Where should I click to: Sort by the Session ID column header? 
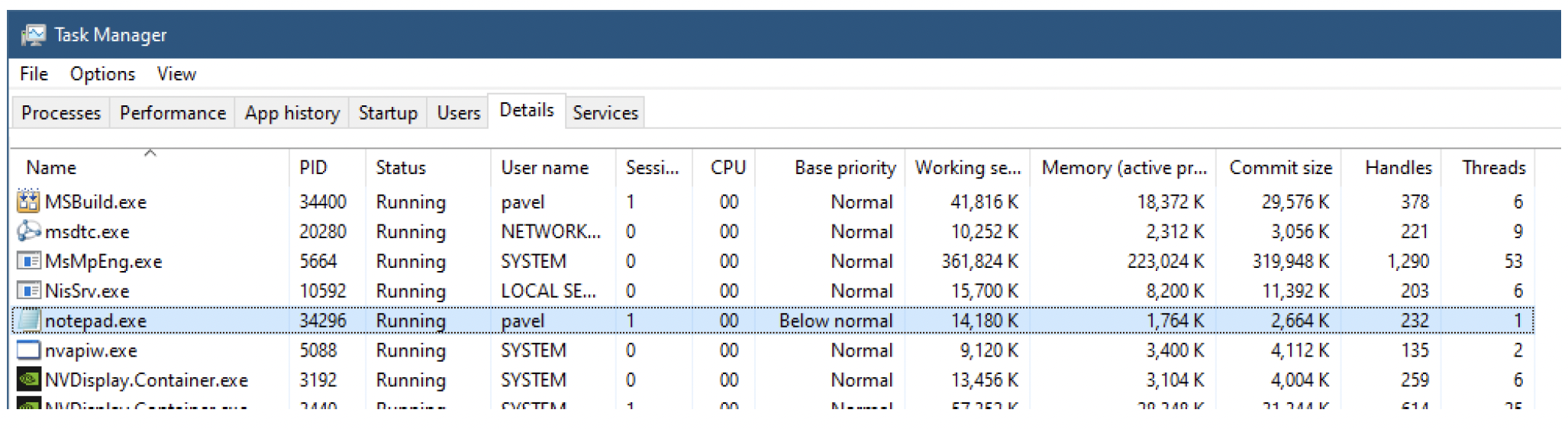pyautogui.click(x=654, y=167)
